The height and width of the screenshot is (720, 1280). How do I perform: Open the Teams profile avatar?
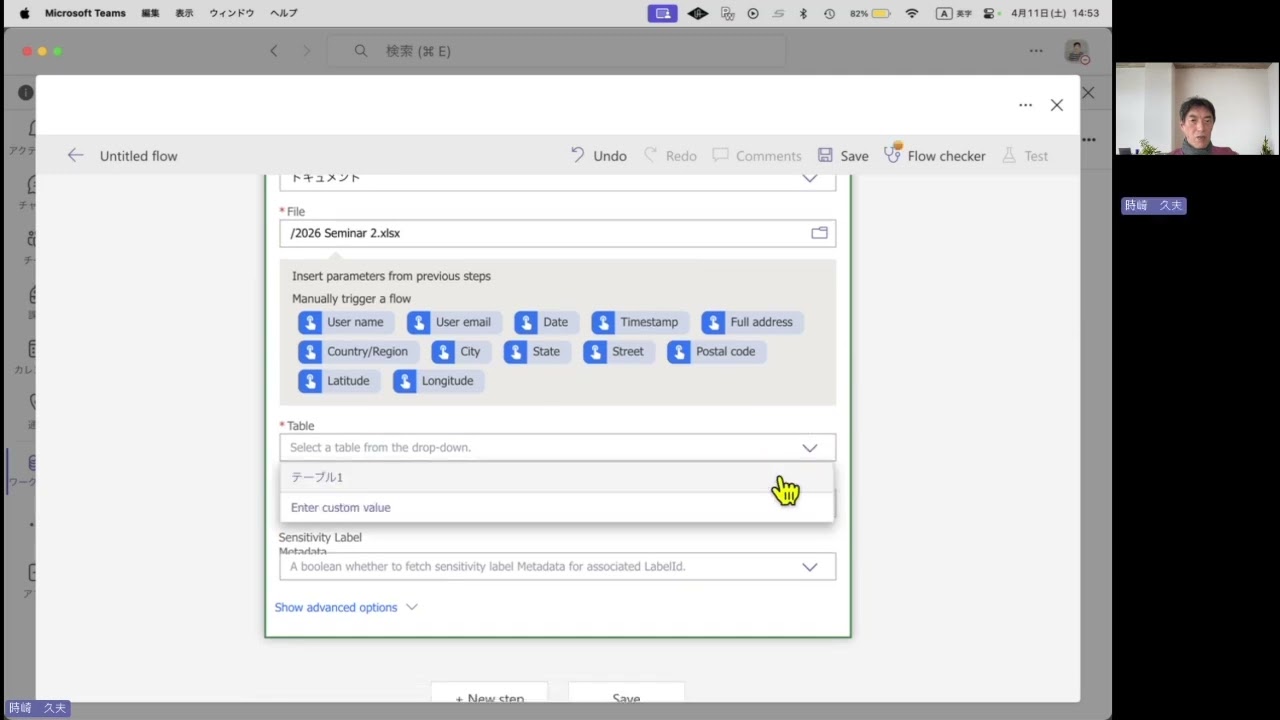tap(1076, 51)
